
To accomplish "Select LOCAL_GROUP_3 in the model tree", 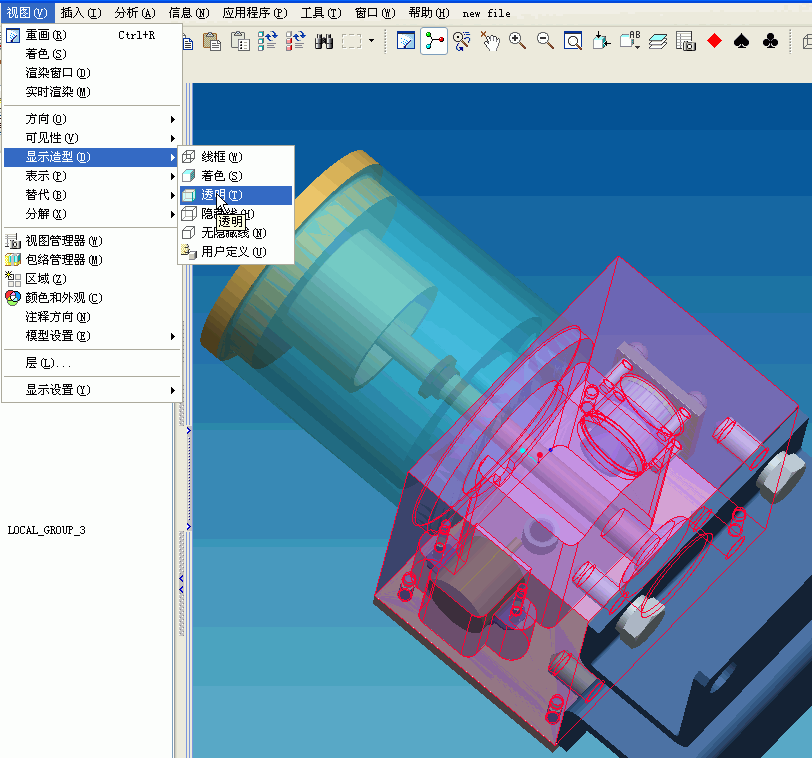I will pos(47,530).
